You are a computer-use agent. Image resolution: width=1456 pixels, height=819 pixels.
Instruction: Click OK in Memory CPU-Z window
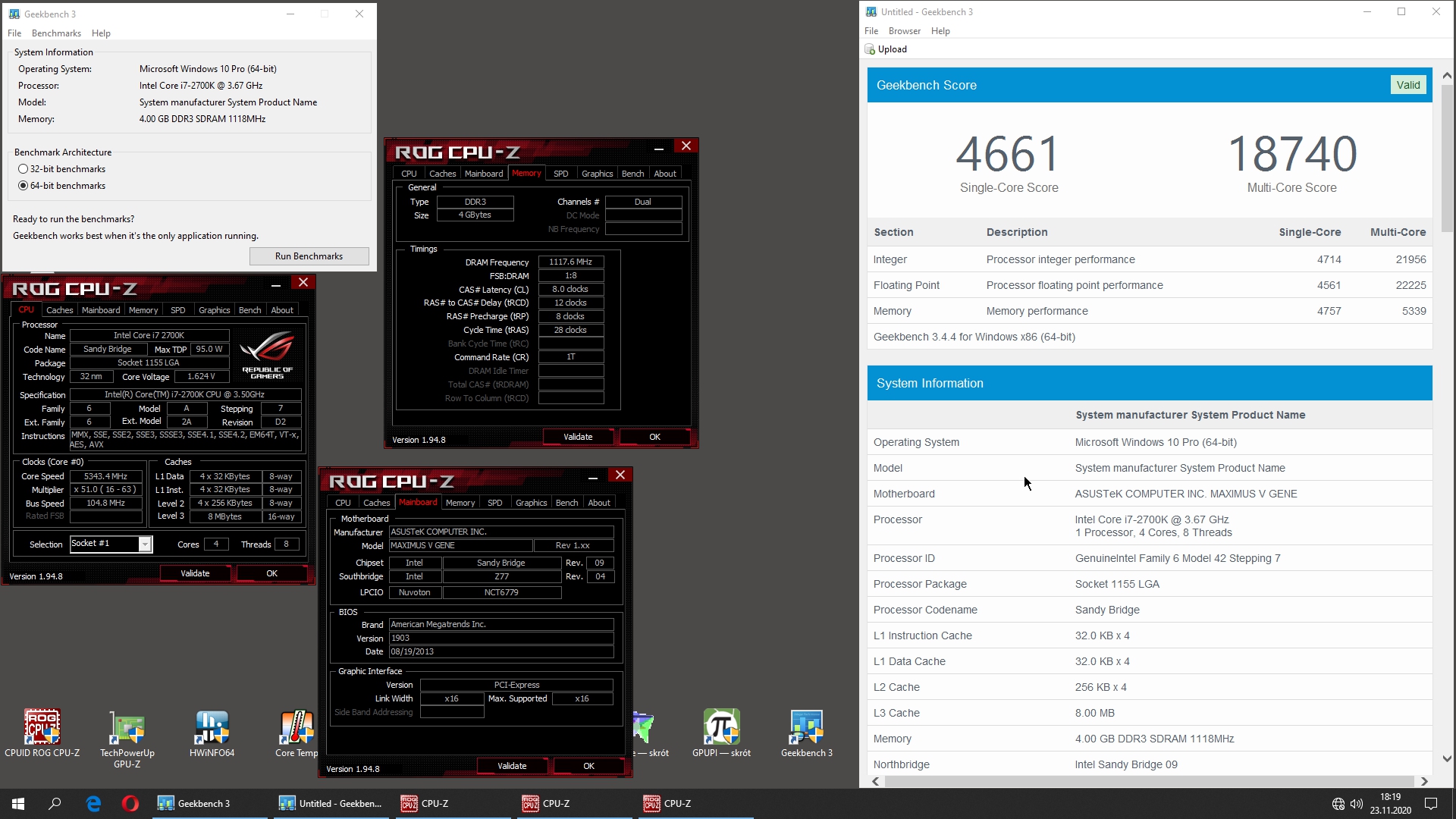point(655,437)
